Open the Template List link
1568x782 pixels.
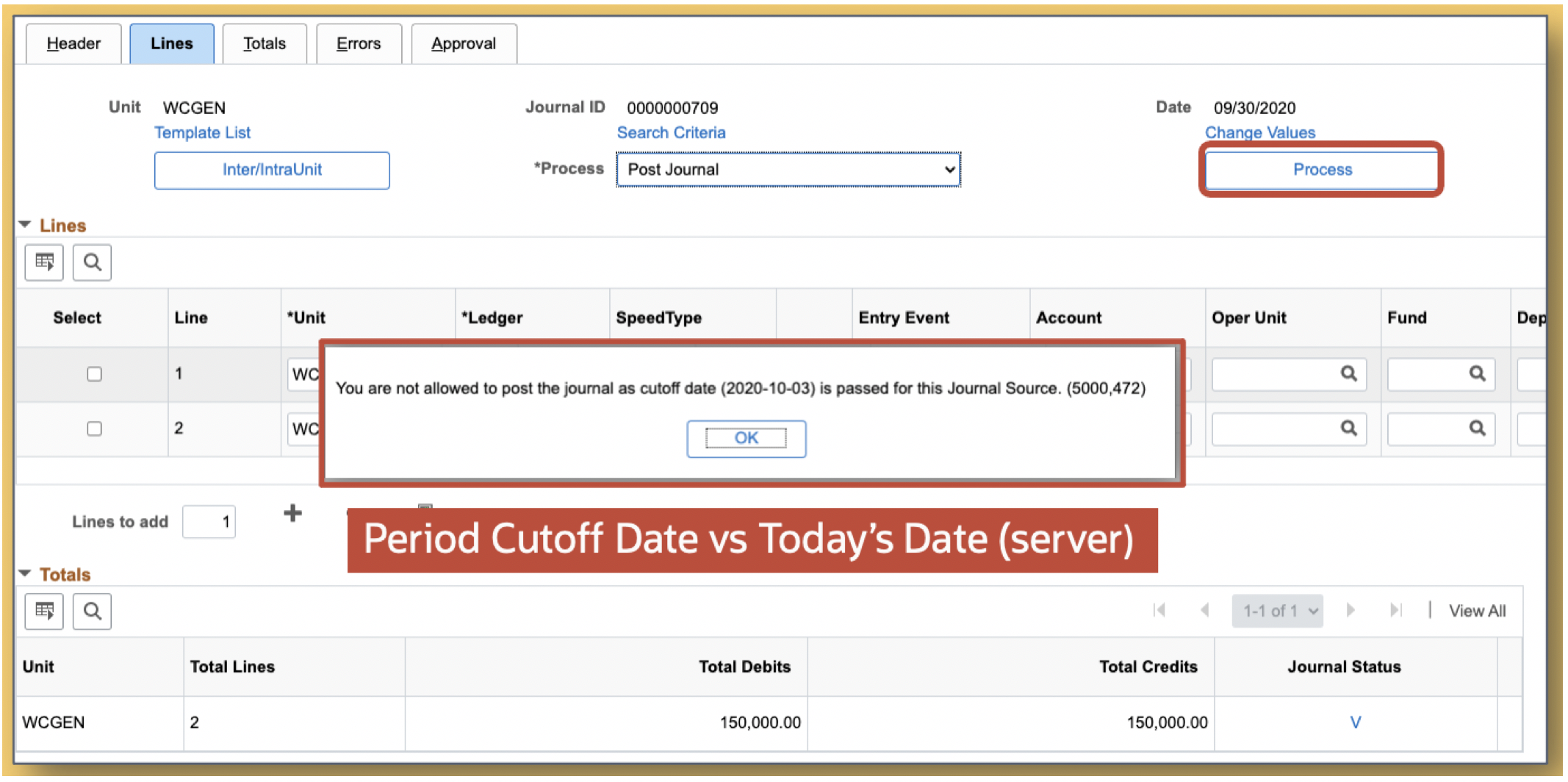(202, 132)
